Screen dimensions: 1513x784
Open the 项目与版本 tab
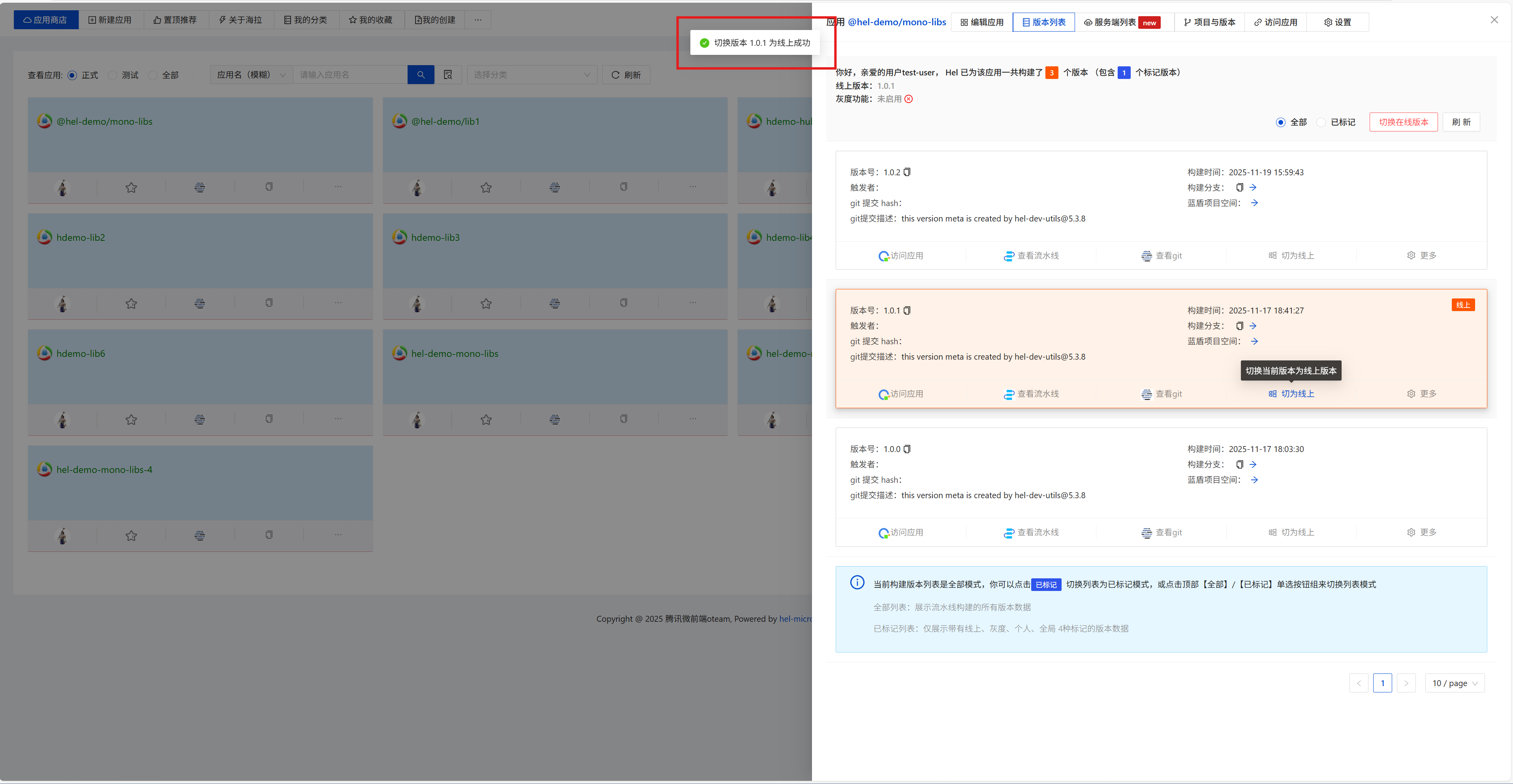[x=1209, y=23]
